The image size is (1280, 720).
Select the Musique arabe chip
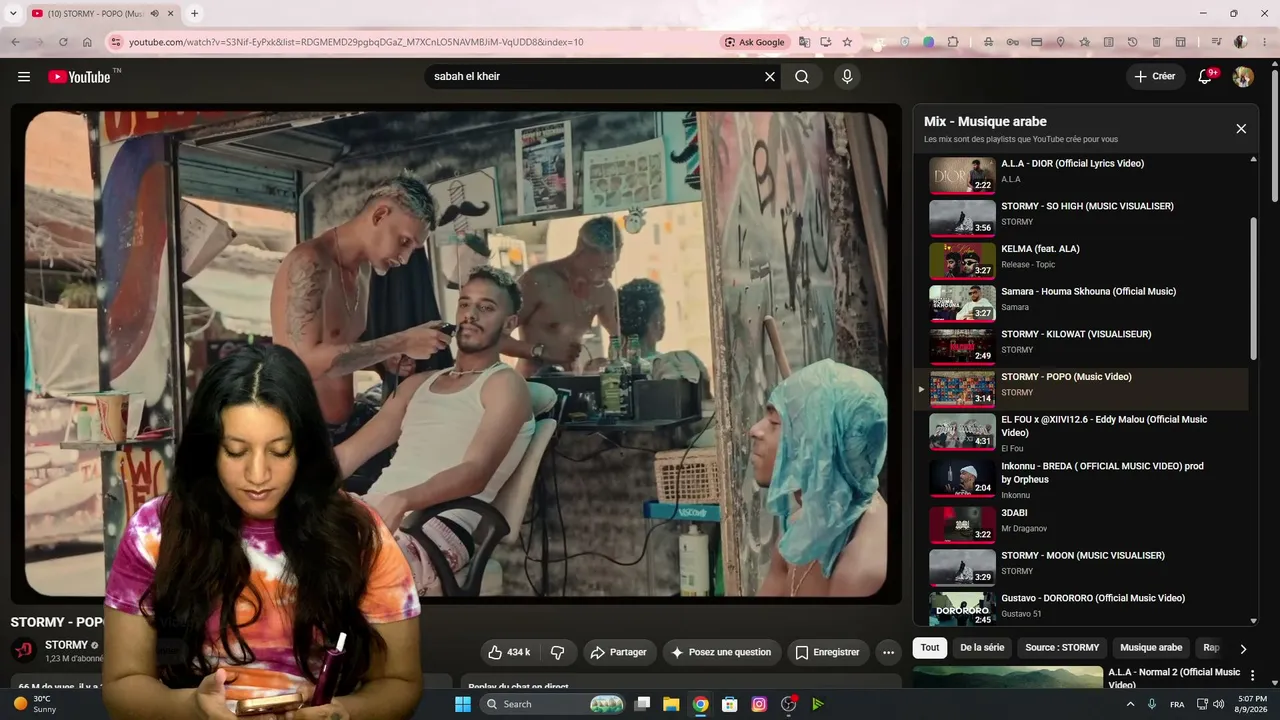1151,648
